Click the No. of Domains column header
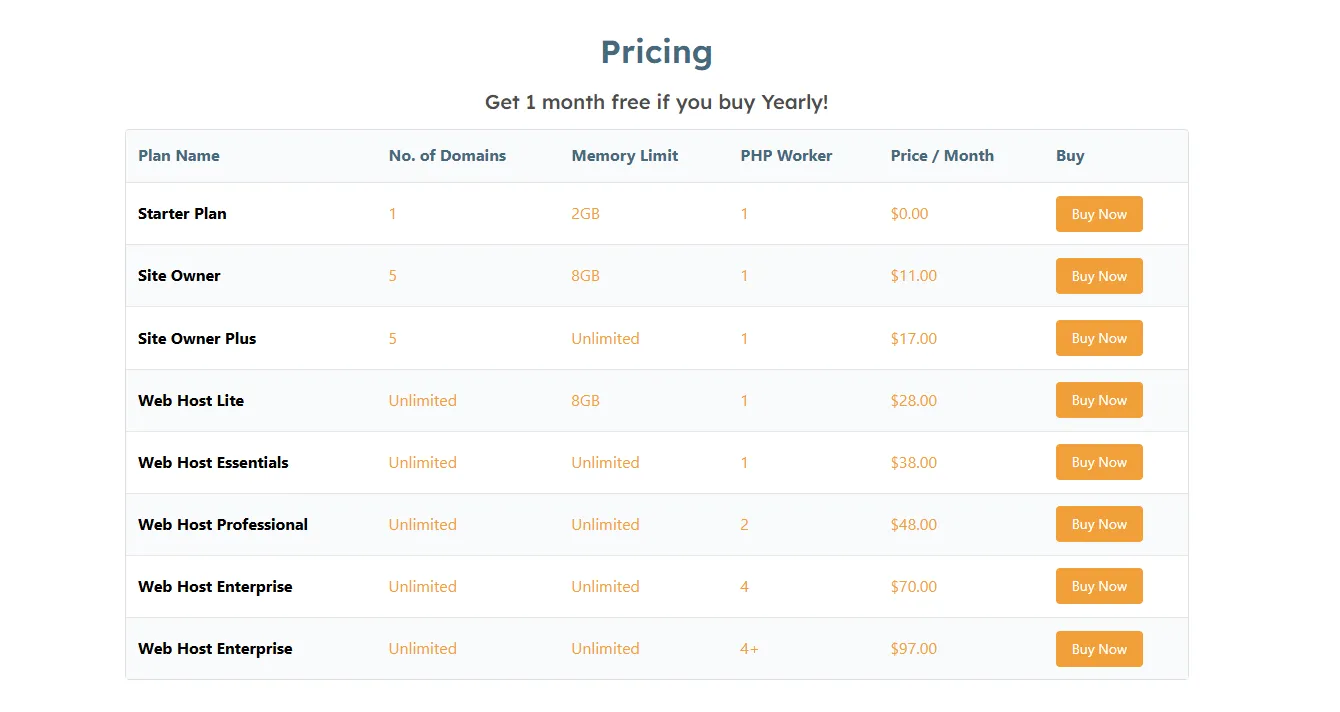Image resolution: width=1340 pixels, height=712 pixels. (x=447, y=155)
